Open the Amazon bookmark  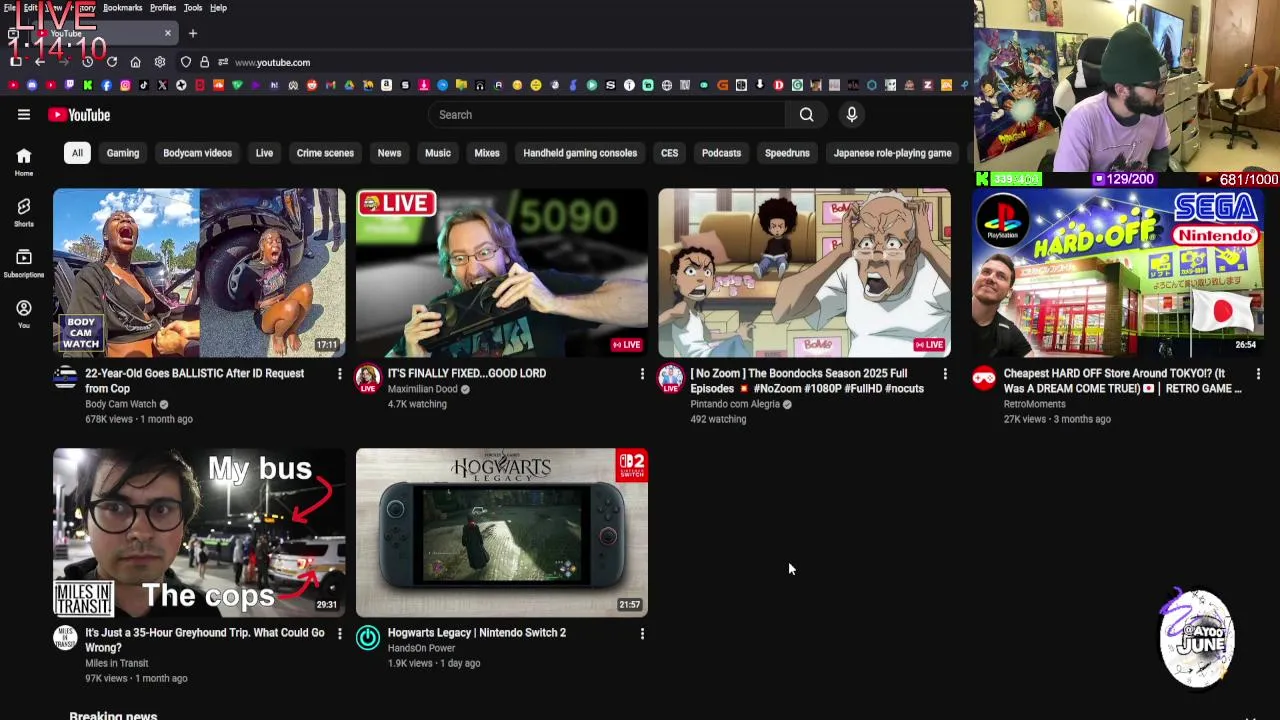click(x=386, y=85)
